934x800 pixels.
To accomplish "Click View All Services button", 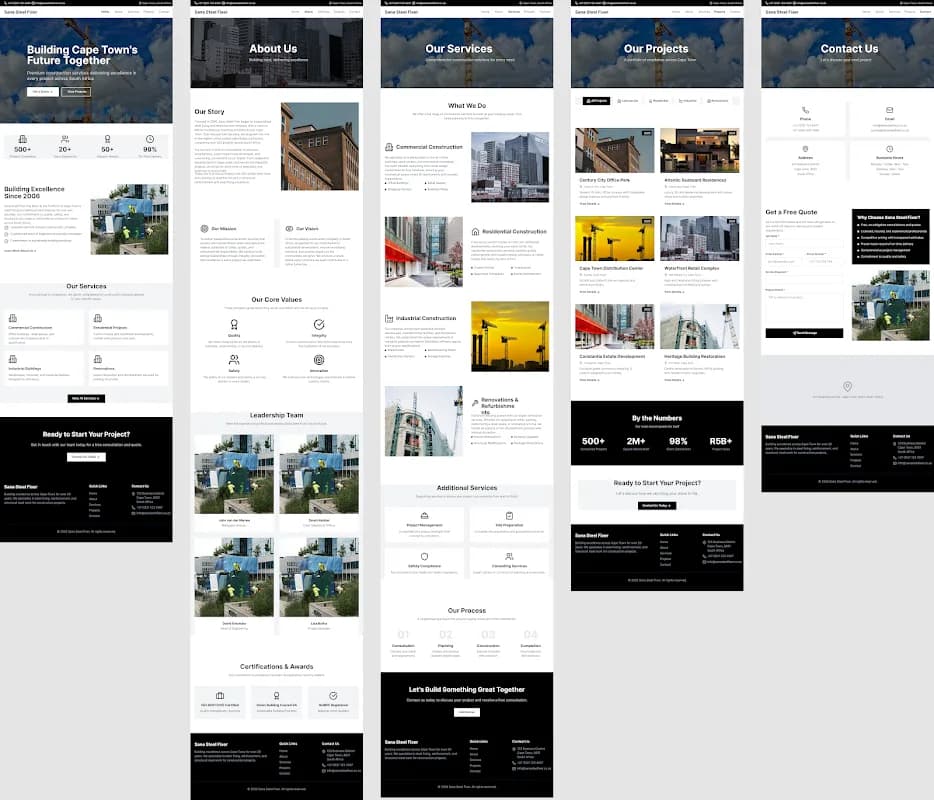I will (86, 399).
